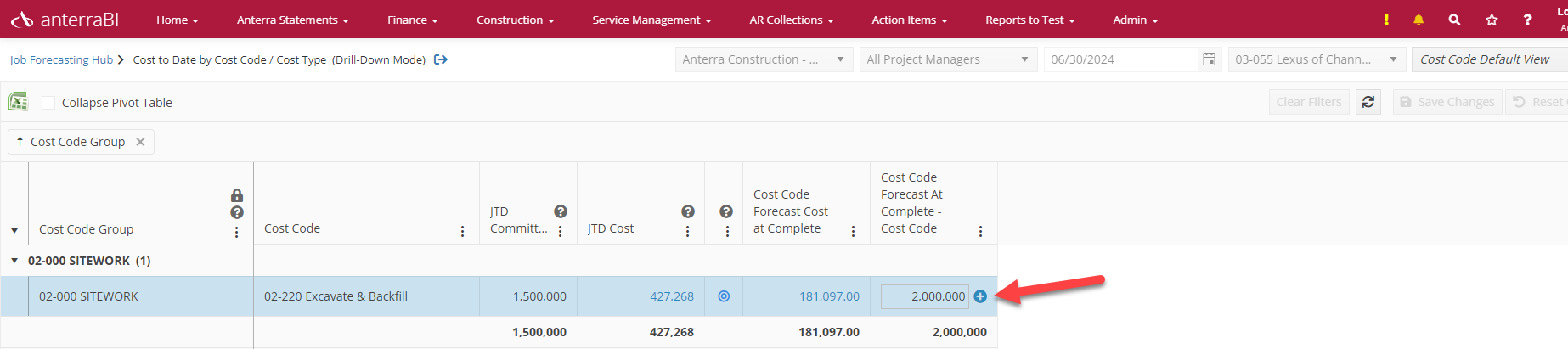Open the Construction menu
This screenshot has width=1568, height=349.
coord(516,20)
